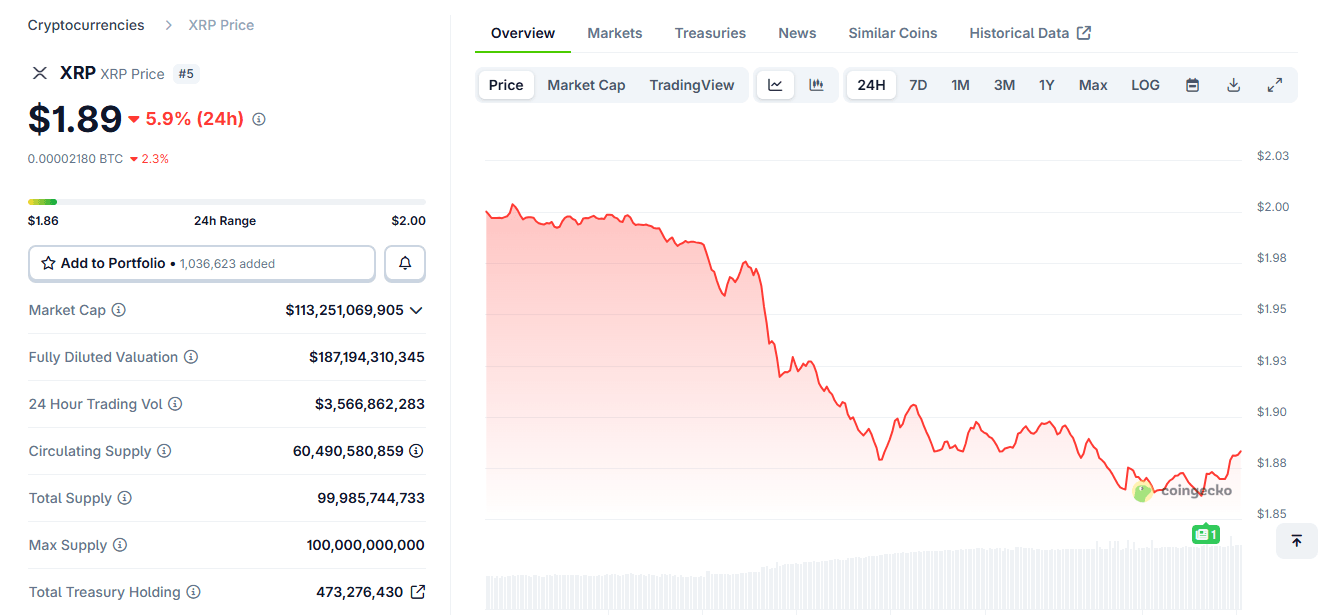
Task: Click the download chart icon
Action: pyautogui.click(x=1233, y=85)
